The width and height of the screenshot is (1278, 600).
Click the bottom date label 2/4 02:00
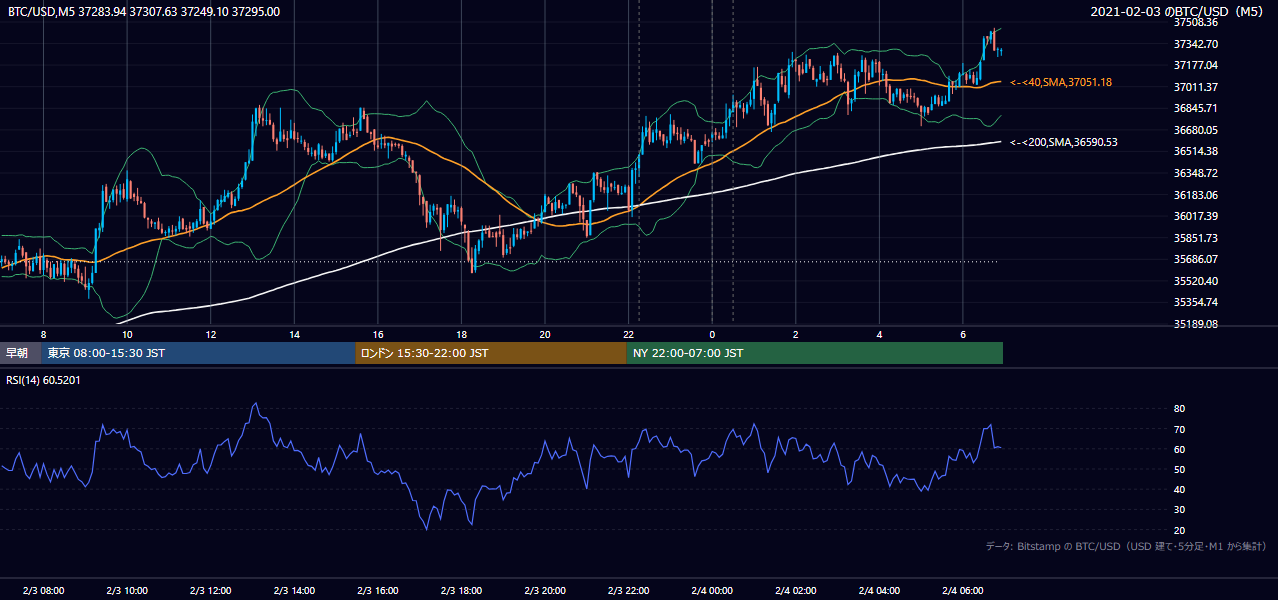pyautogui.click(x=796, y=590)
